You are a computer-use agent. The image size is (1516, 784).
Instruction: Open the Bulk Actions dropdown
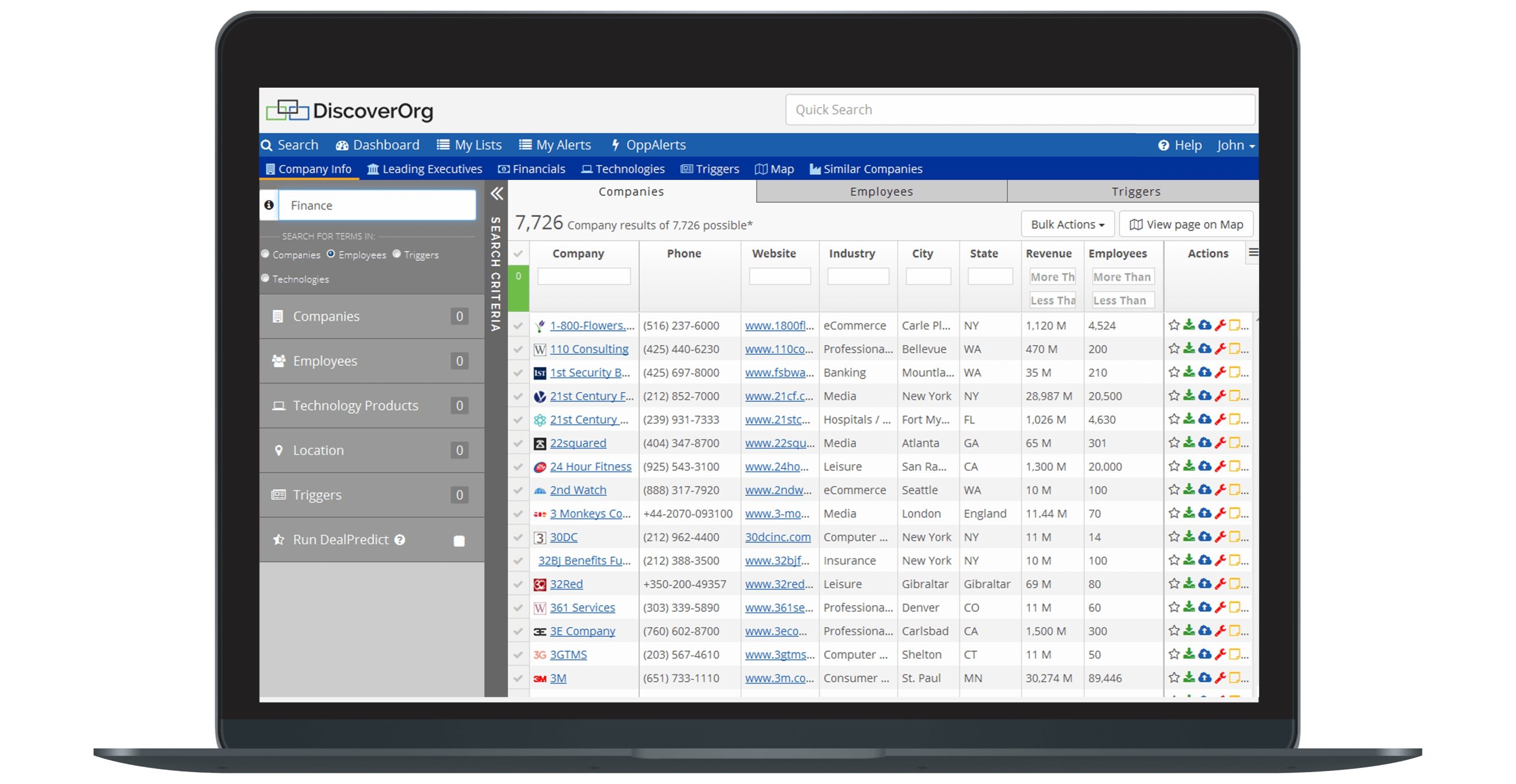[1067, 224]
